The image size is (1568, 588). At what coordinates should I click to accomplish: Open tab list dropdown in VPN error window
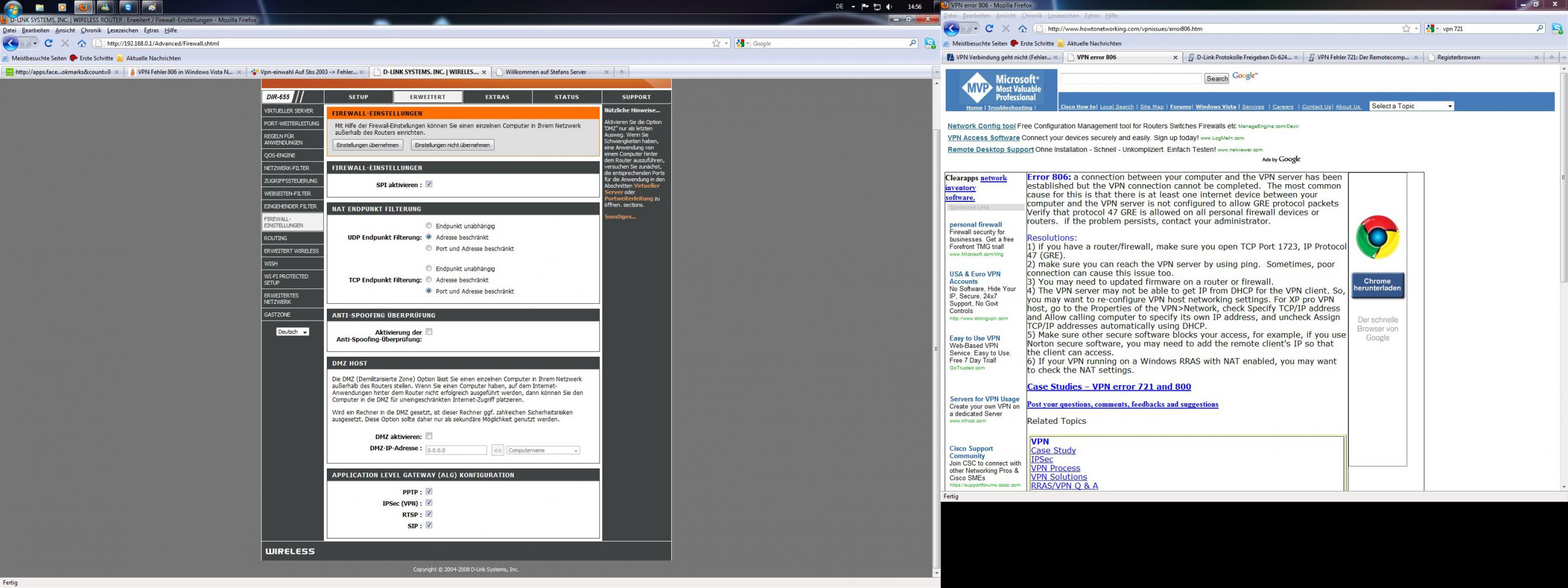(1563, 57)
